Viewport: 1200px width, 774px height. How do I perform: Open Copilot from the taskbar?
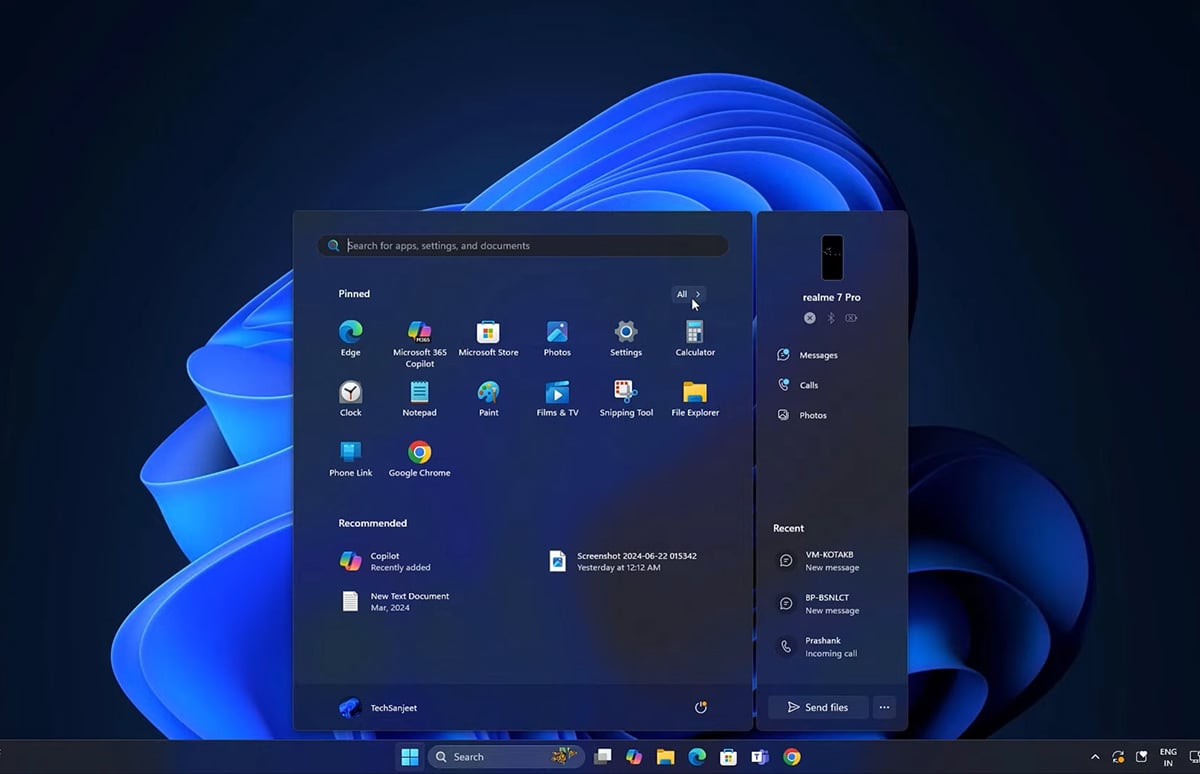[633, 757]
